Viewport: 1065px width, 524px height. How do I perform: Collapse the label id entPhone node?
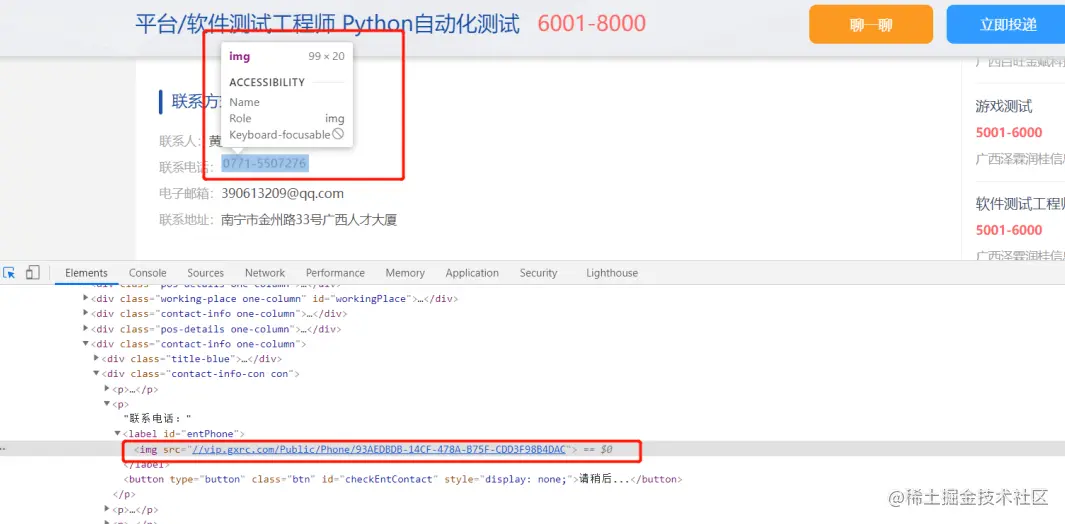(x=118, y=434)
